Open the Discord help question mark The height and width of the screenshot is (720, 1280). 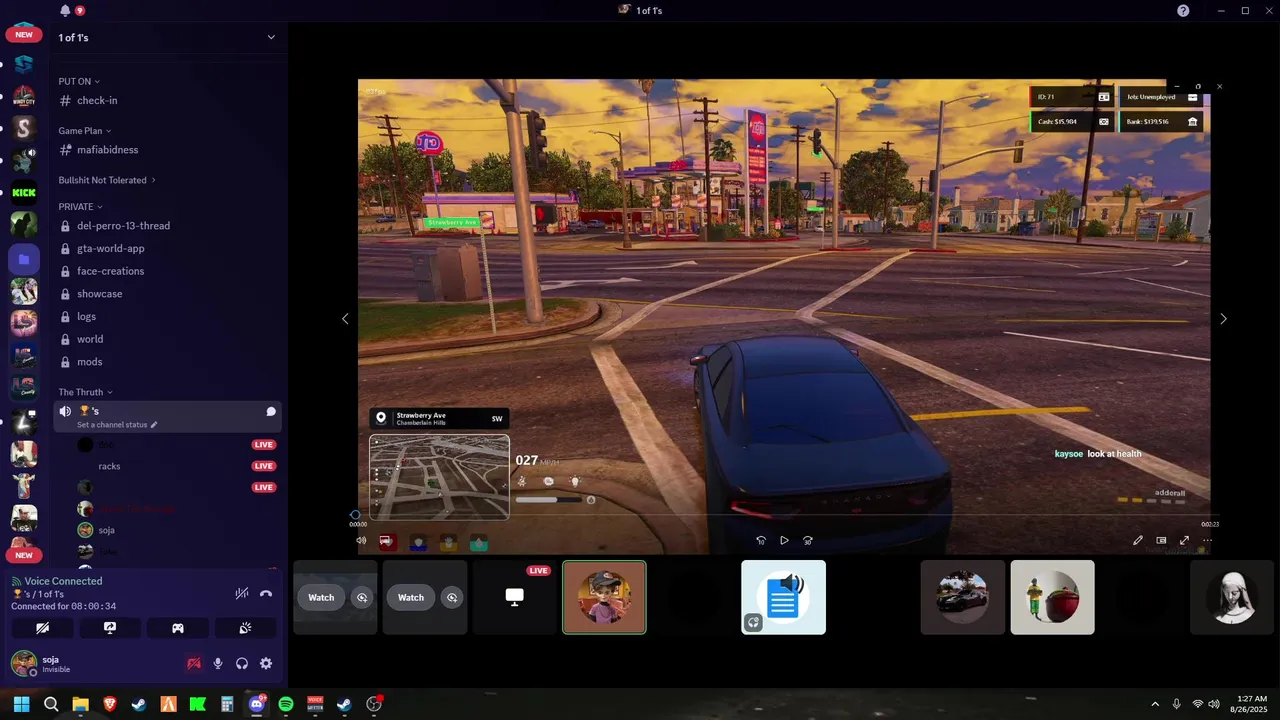tap(1183, 10)
